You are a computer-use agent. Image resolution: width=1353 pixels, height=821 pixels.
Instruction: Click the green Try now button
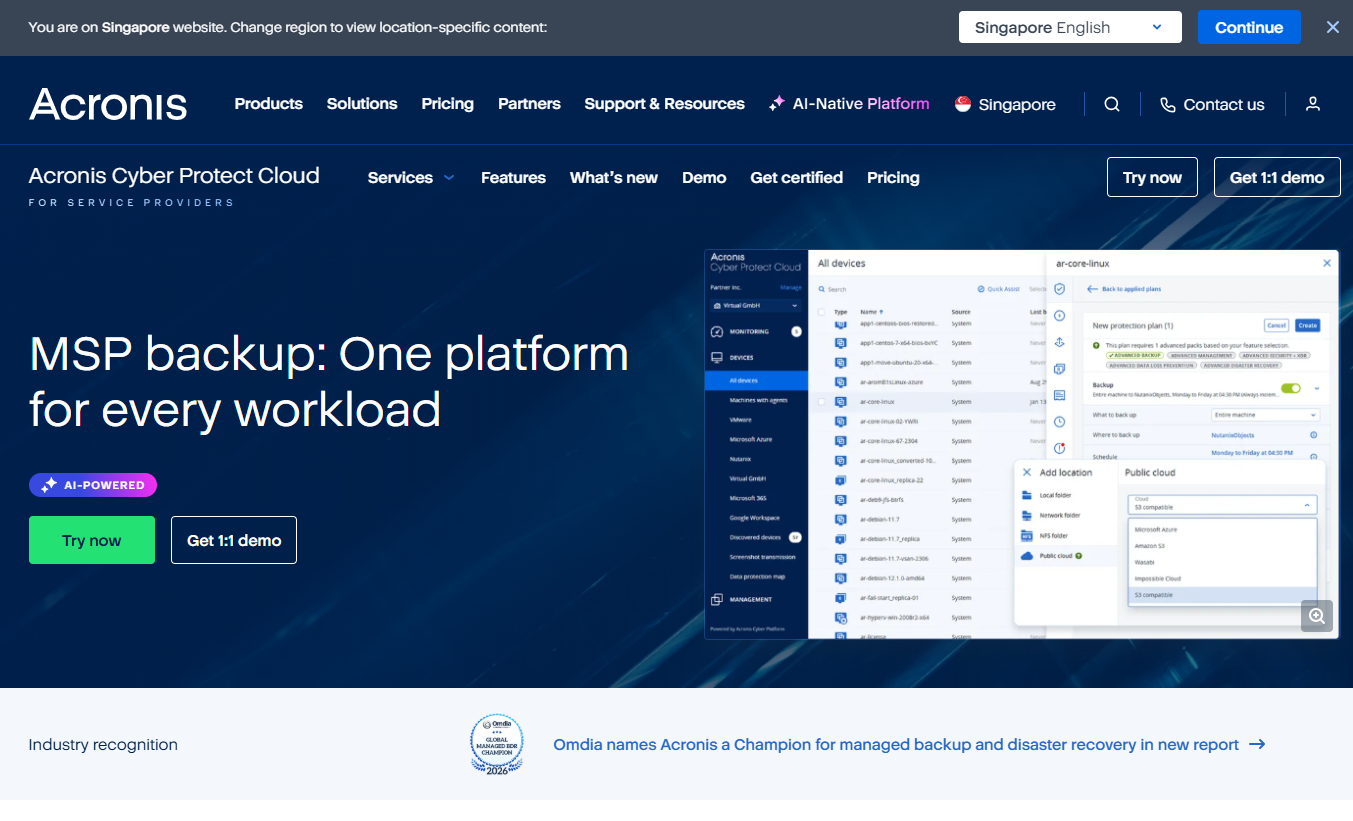pos(92,540)
